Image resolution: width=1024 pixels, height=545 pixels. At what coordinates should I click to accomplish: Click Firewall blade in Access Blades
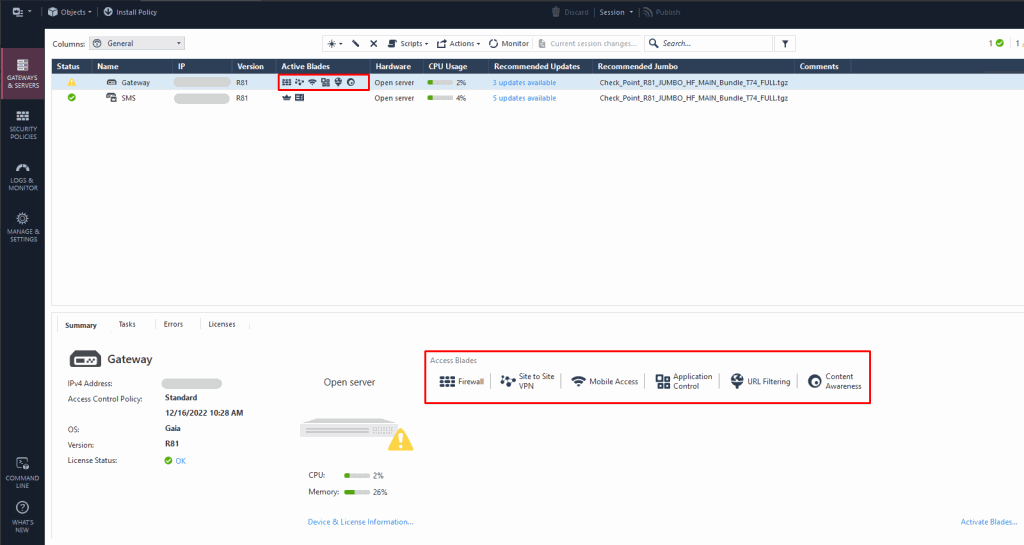pos(462,381)
